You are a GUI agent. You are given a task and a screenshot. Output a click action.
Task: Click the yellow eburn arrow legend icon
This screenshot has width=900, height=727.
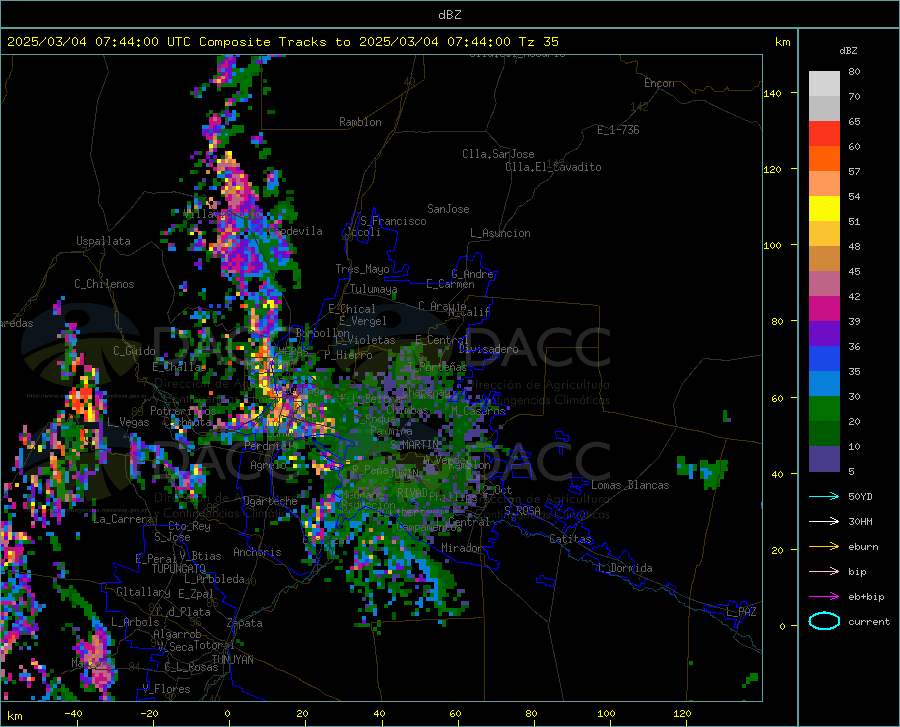click(x=824, y=547)
